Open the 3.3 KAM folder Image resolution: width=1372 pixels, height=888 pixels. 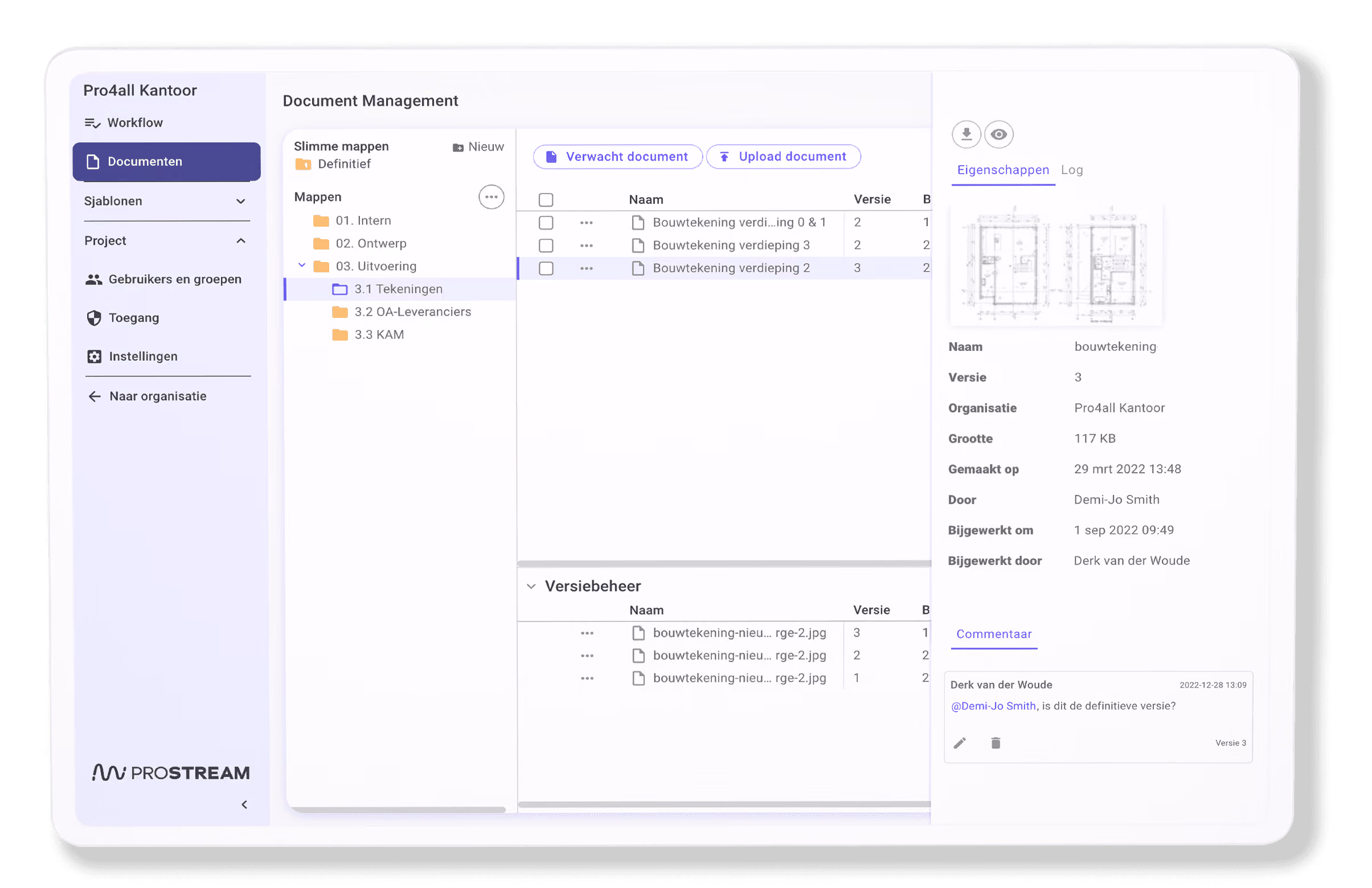point(368,334)
